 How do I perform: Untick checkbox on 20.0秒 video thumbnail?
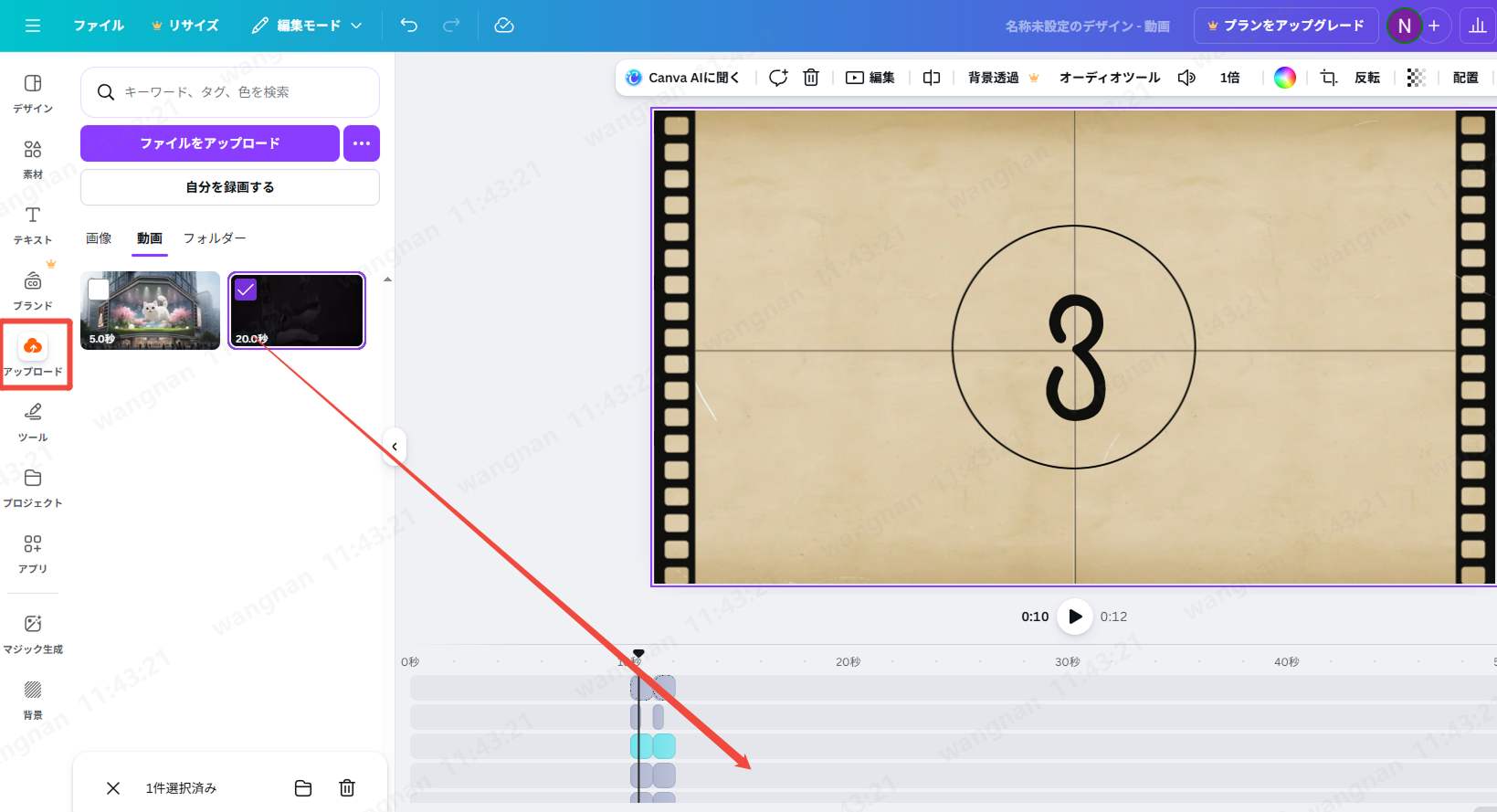click(x=246, y=290)
